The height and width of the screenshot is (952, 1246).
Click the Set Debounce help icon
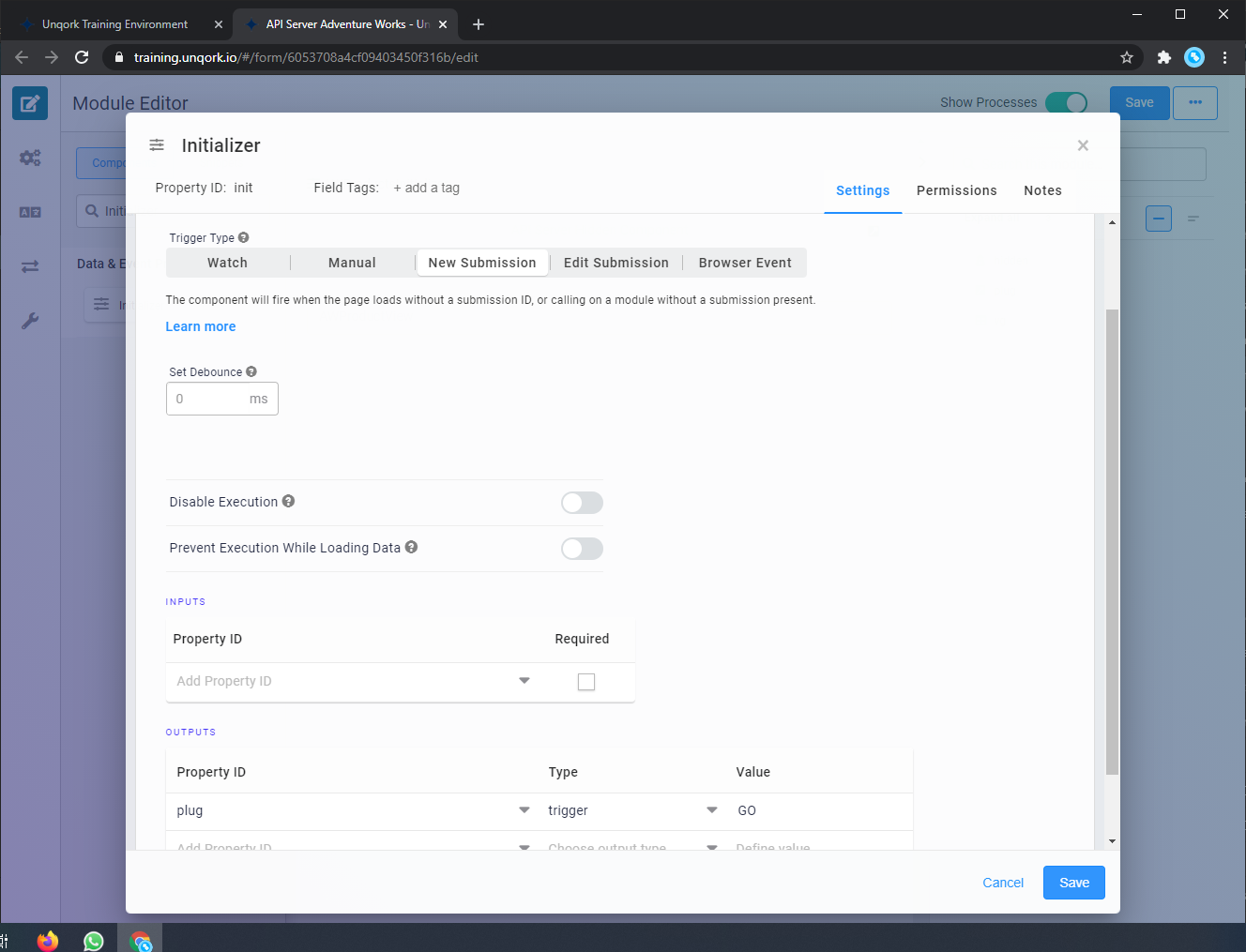coord(251,372)
